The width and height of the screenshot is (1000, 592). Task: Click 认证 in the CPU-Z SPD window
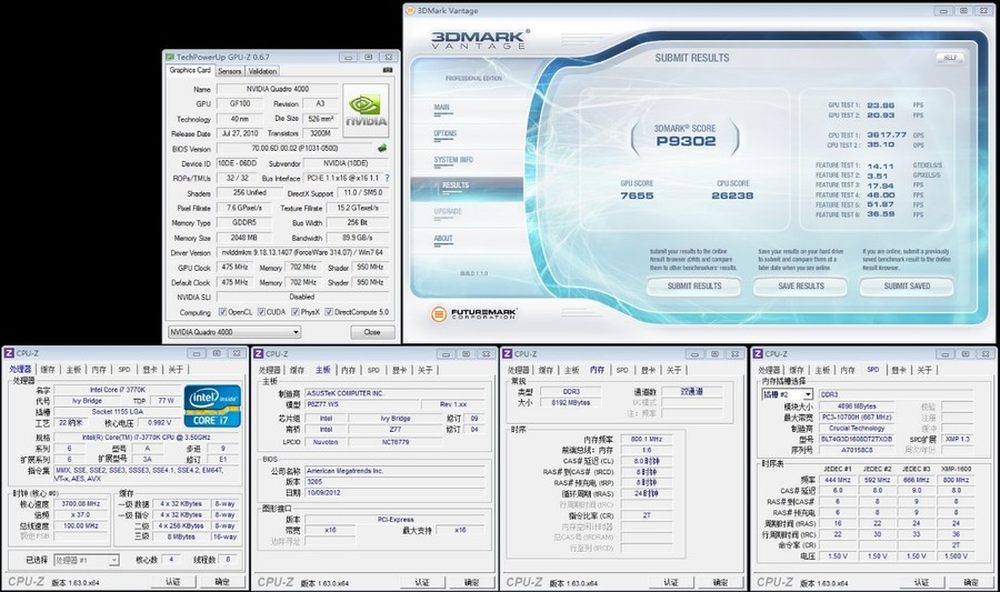pos(922,582)
